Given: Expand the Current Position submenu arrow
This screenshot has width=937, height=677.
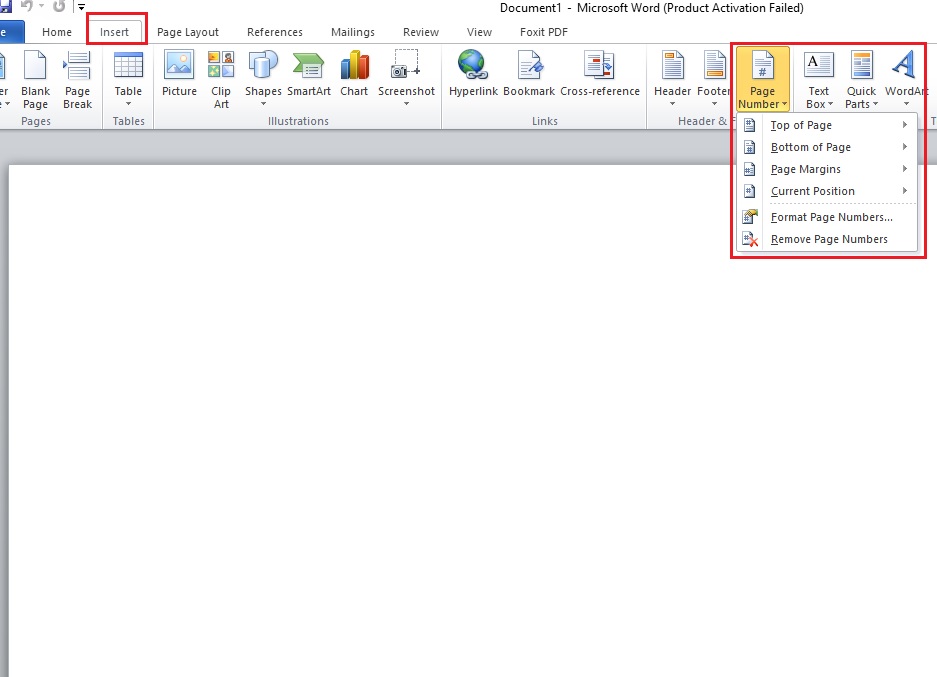Looking at the screenshot, I should (x=905, y=191).
